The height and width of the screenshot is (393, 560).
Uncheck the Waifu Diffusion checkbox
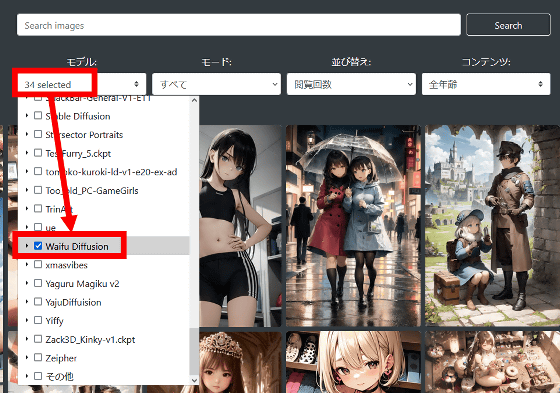click(x=38, y=246)
